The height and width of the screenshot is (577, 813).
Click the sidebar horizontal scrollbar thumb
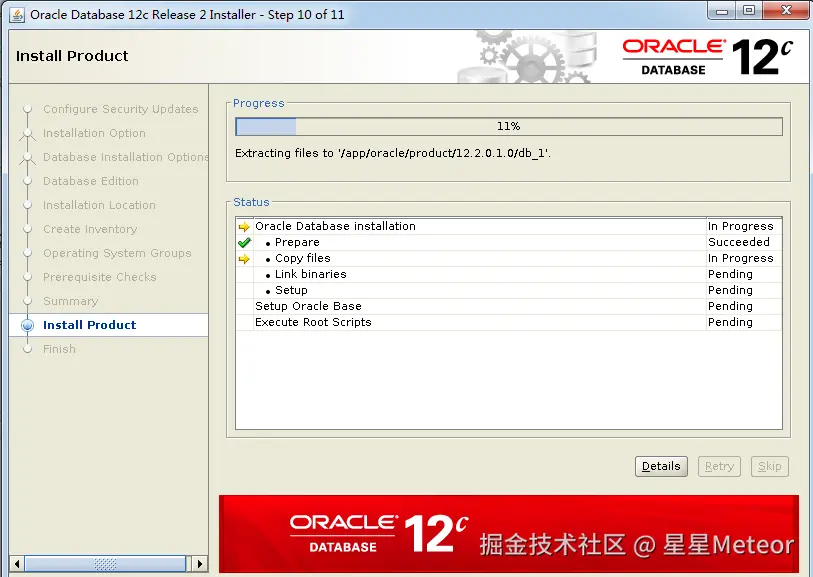tap(105, 564)
